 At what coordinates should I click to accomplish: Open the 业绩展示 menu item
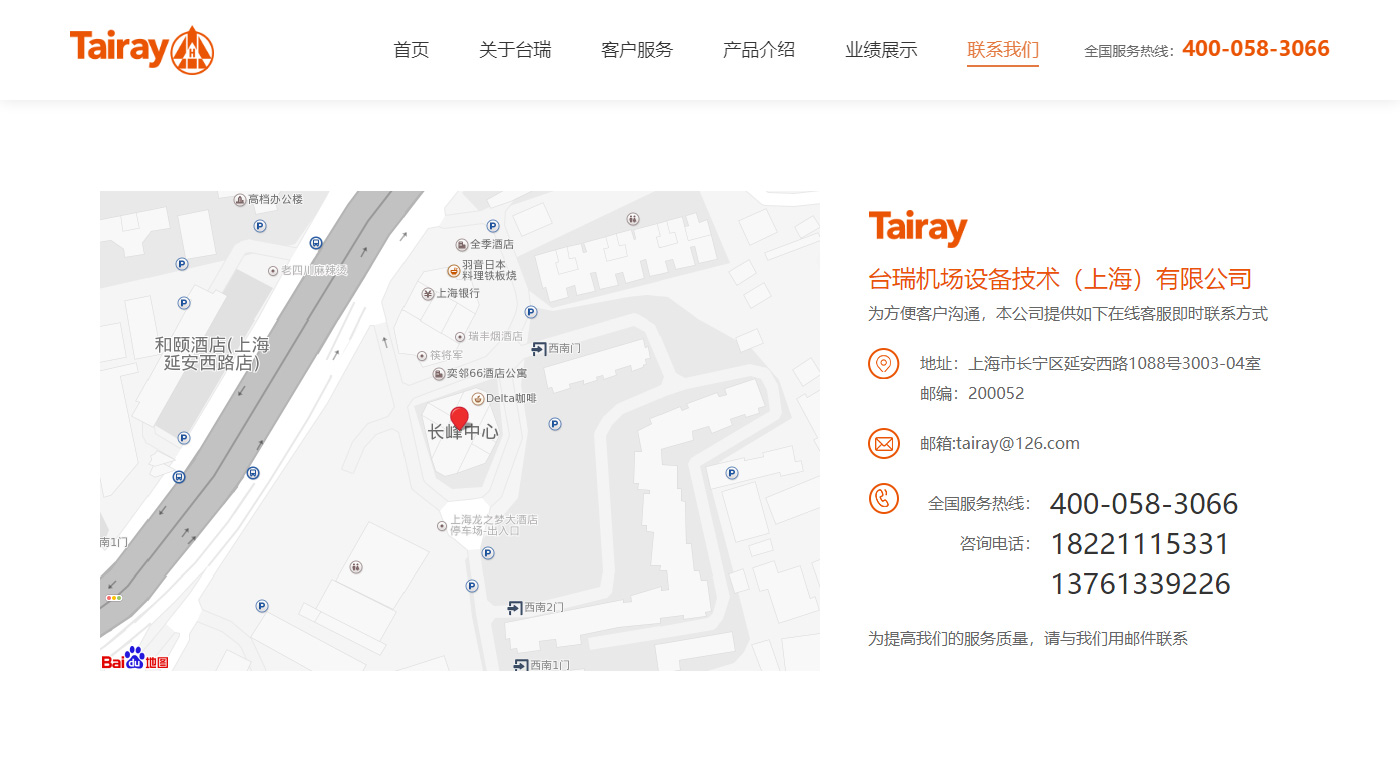[x=881, y=50]
